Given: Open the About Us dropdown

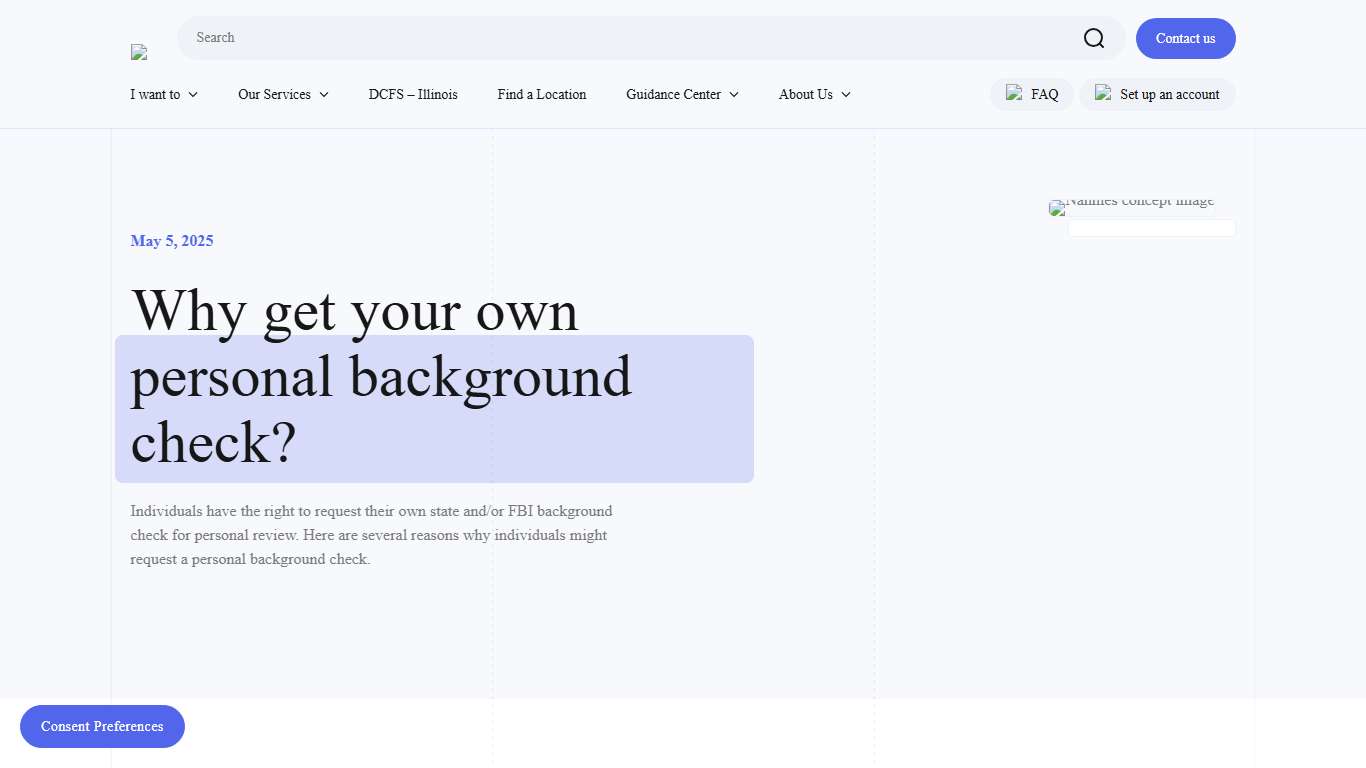Looking at the screenshot, I should coord(813,94).
